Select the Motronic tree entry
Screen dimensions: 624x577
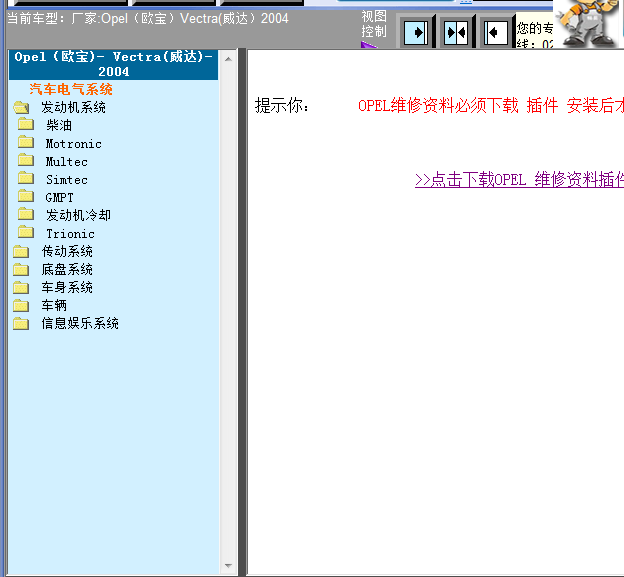pyautogui.click(x=74, y=144)
